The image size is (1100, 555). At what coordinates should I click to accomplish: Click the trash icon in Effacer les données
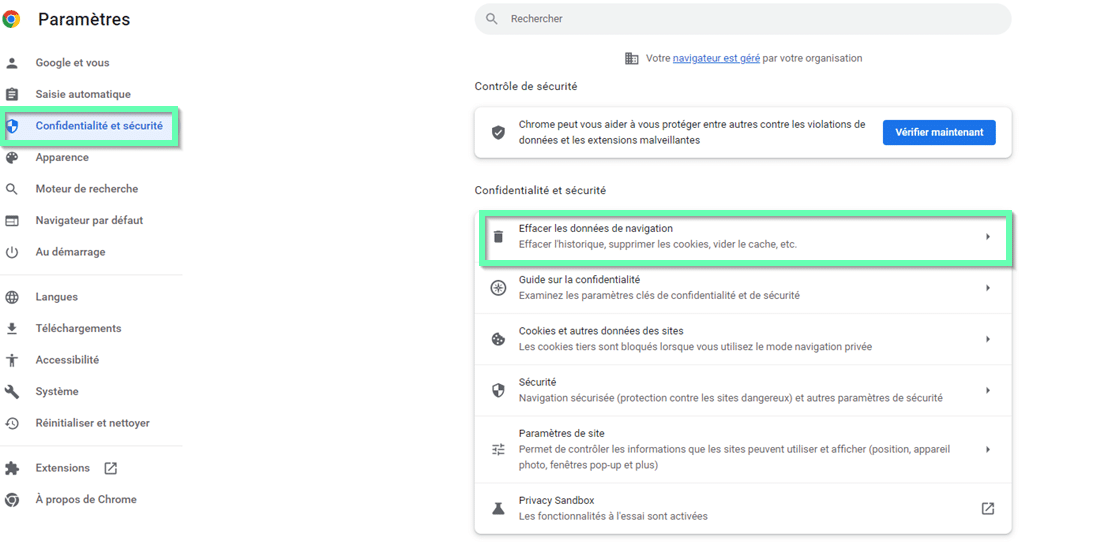pos(498,236)
